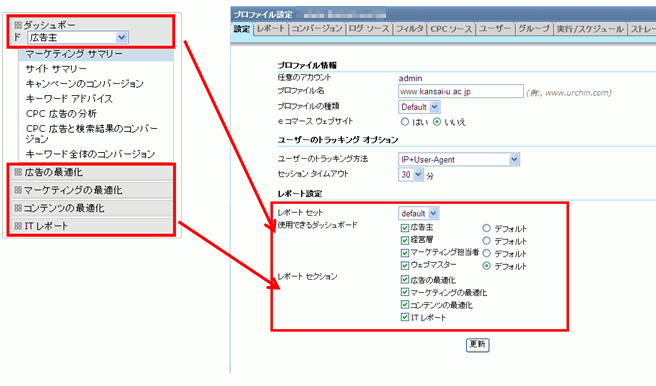Screen dimensions: 656x386
Task: Open キーワード アドバイス report
Action: coord(69,99)
